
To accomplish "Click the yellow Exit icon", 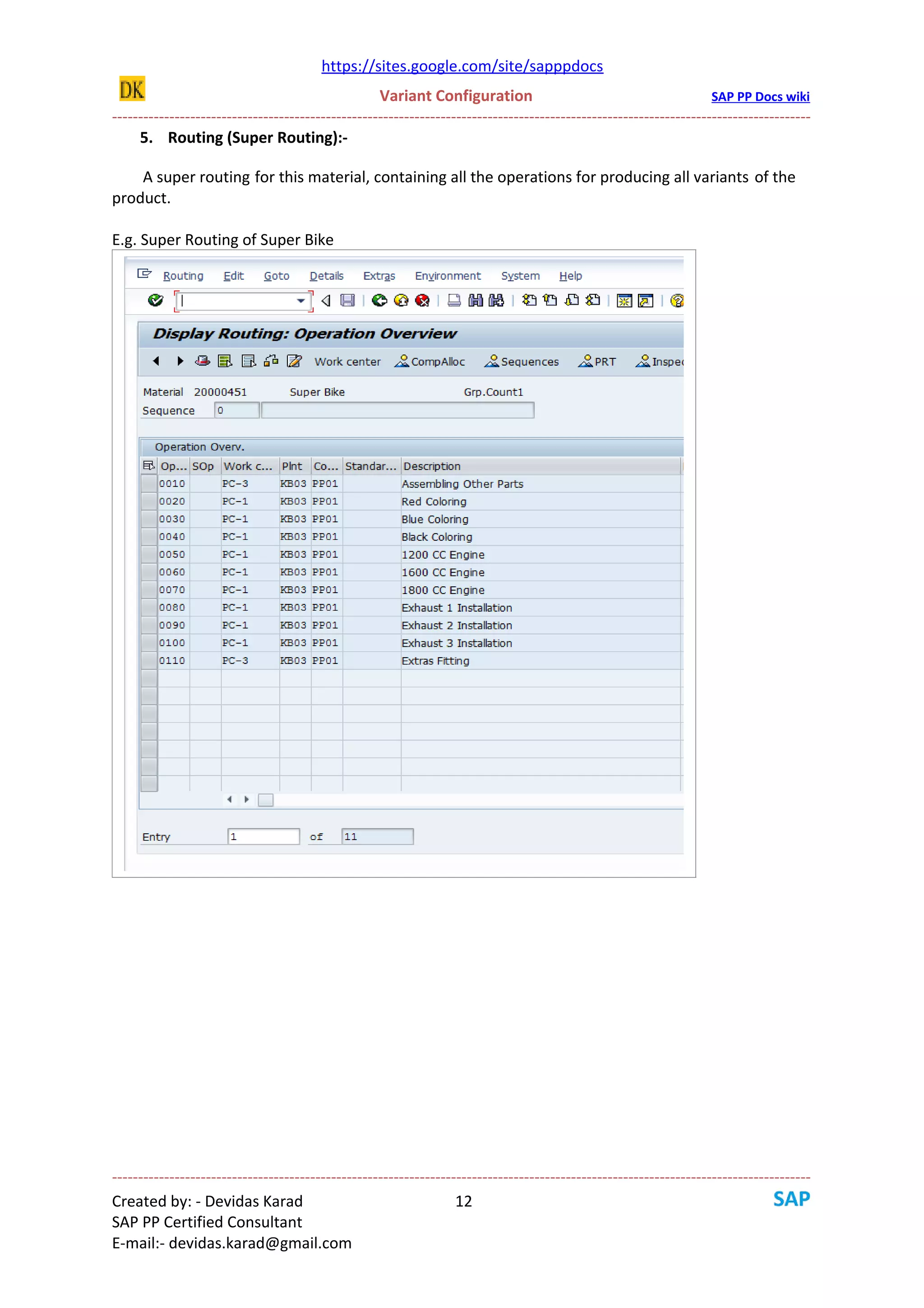I will pos(401,300).
